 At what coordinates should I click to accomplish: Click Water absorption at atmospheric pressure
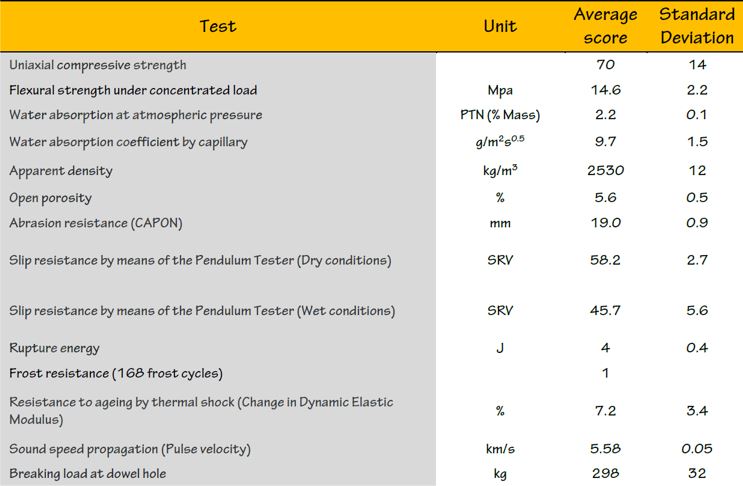coord(136,115)
